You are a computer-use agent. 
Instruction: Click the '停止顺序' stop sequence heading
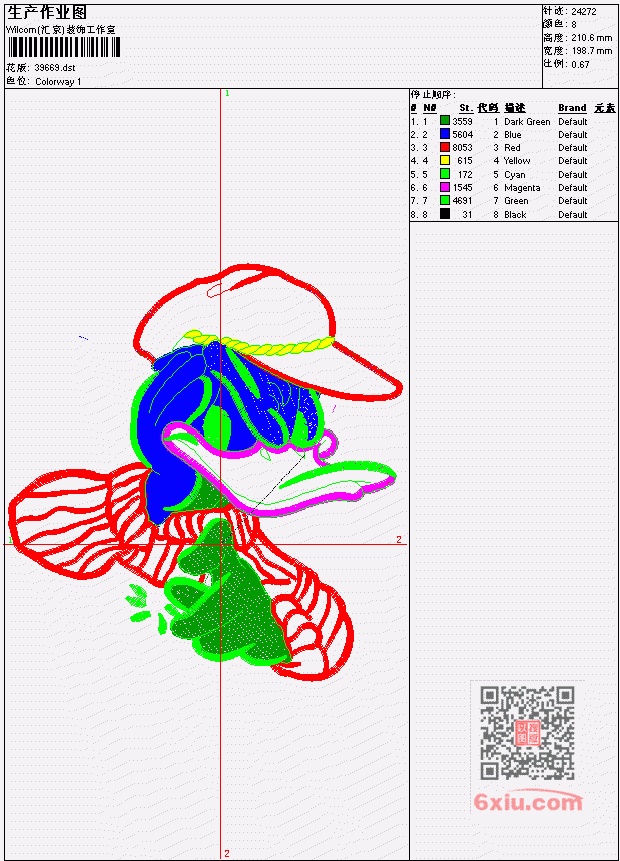(433, 95)
